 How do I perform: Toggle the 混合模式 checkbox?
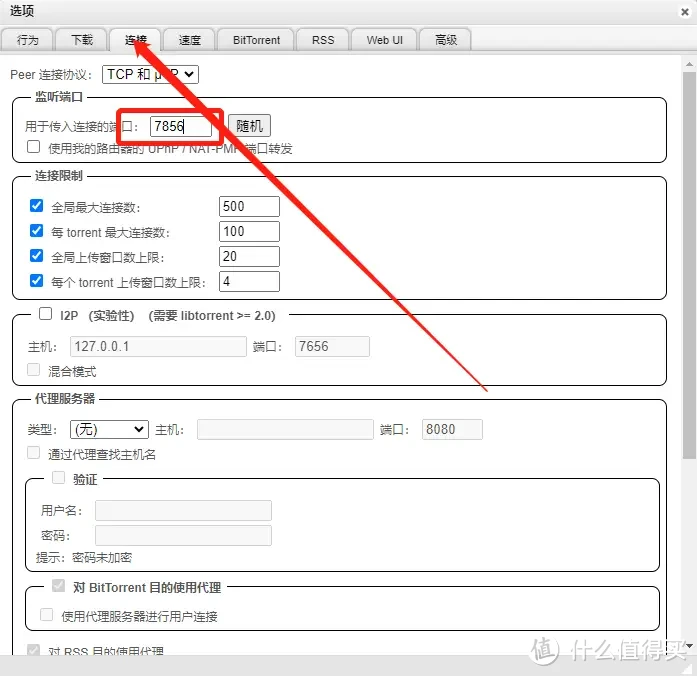(x=33, y=370)
